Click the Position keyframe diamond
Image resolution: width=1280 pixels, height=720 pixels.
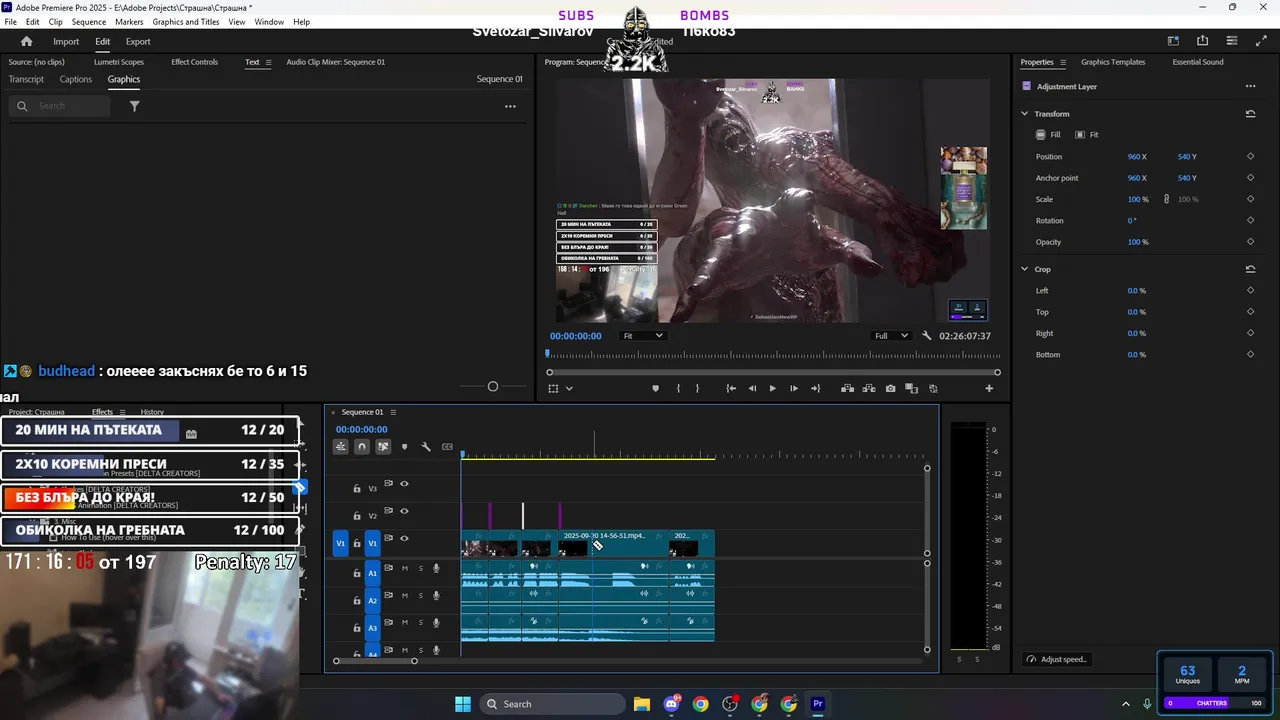[x=1250, y=157]
